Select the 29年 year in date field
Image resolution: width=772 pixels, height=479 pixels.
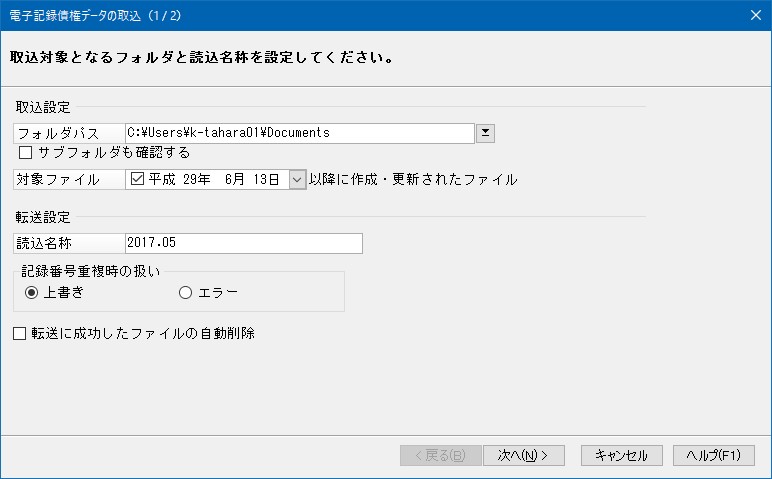[197, 180]
